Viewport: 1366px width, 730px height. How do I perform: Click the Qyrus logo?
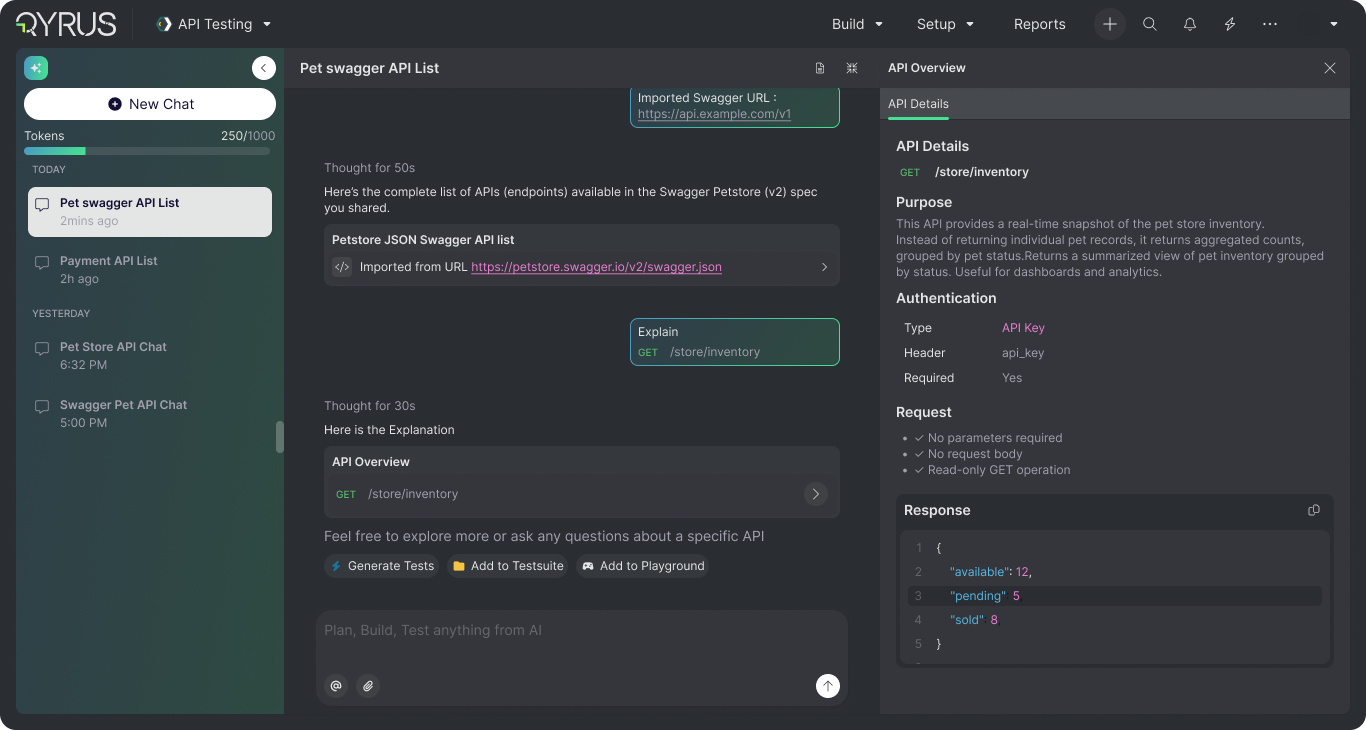pos(66,24)
